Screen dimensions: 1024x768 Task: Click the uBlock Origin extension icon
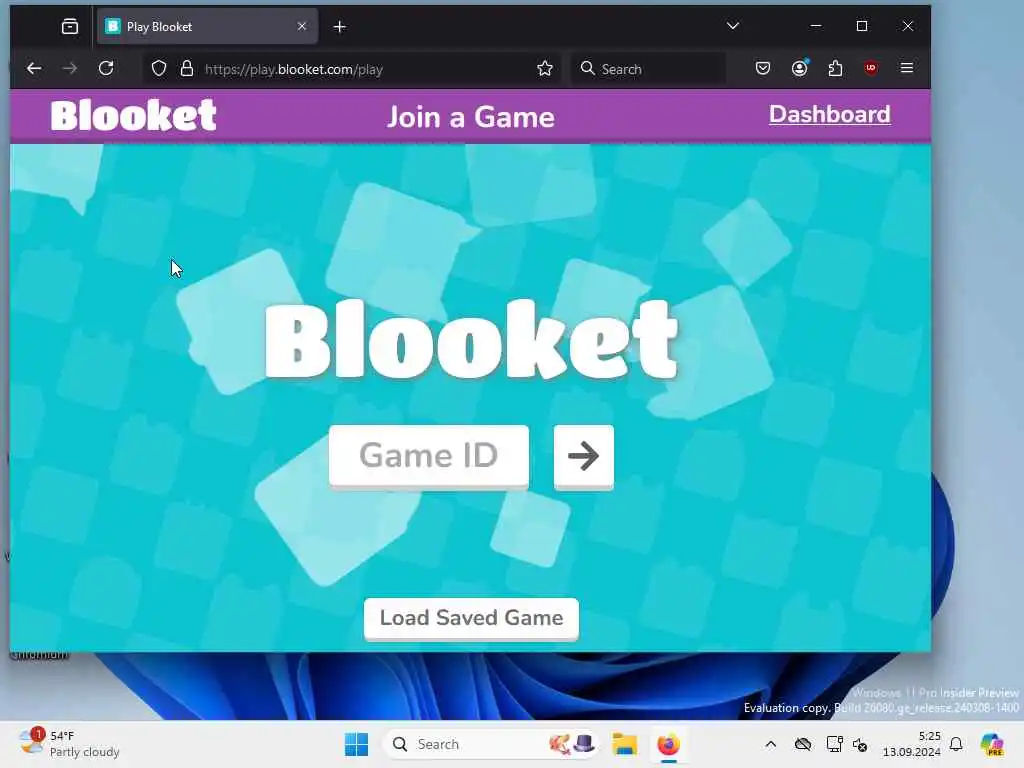(x=871, y=68)
